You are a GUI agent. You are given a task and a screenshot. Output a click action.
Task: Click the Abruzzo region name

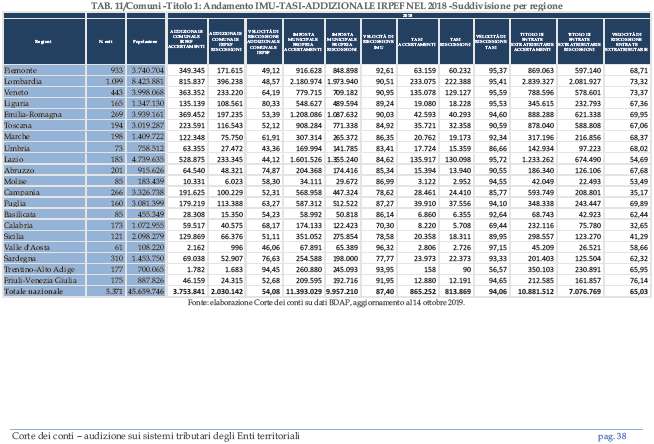pos(19,170)
